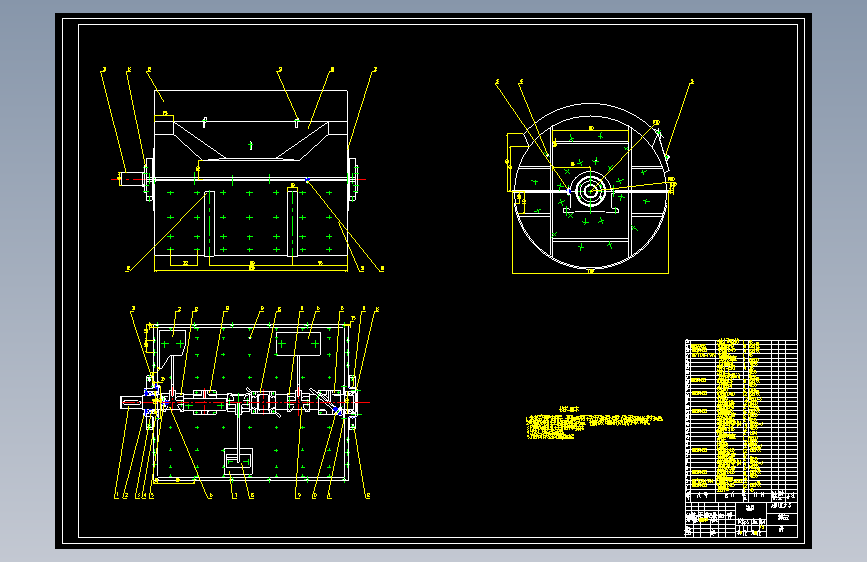Click the hopper funnel shape in front view
867x562 pixels.
251,140
